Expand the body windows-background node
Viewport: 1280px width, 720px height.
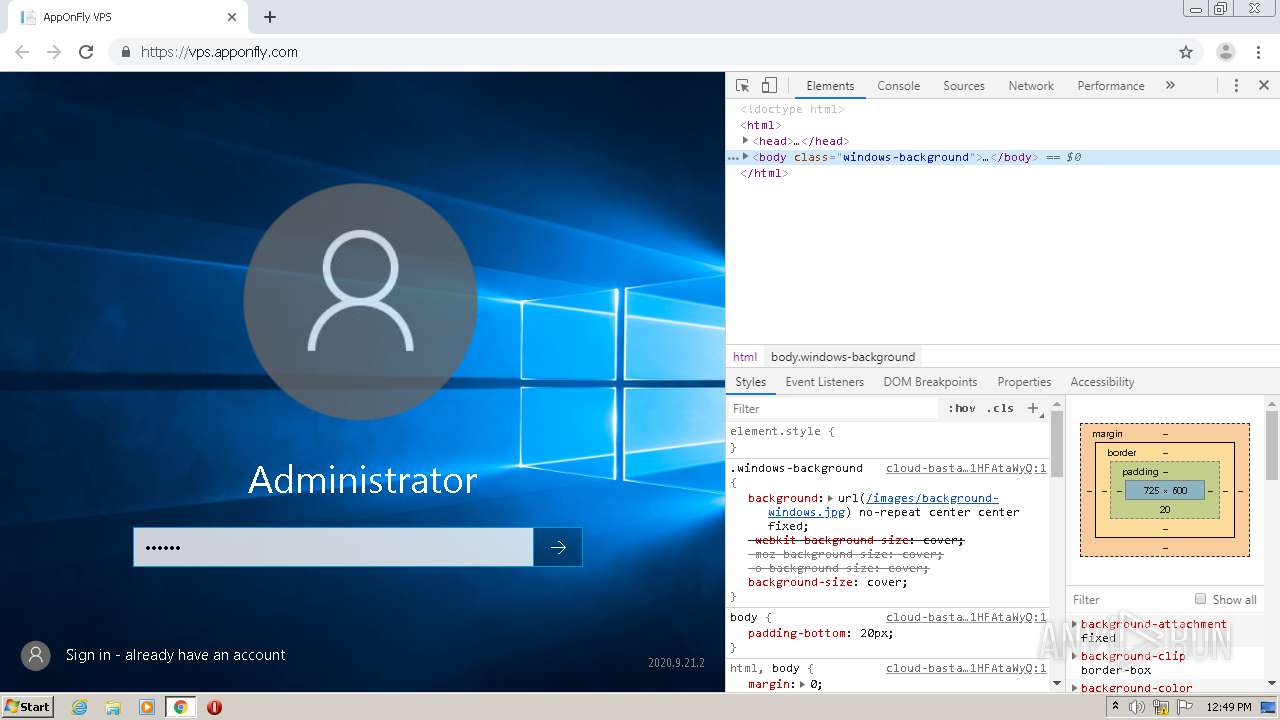(745, 157)
